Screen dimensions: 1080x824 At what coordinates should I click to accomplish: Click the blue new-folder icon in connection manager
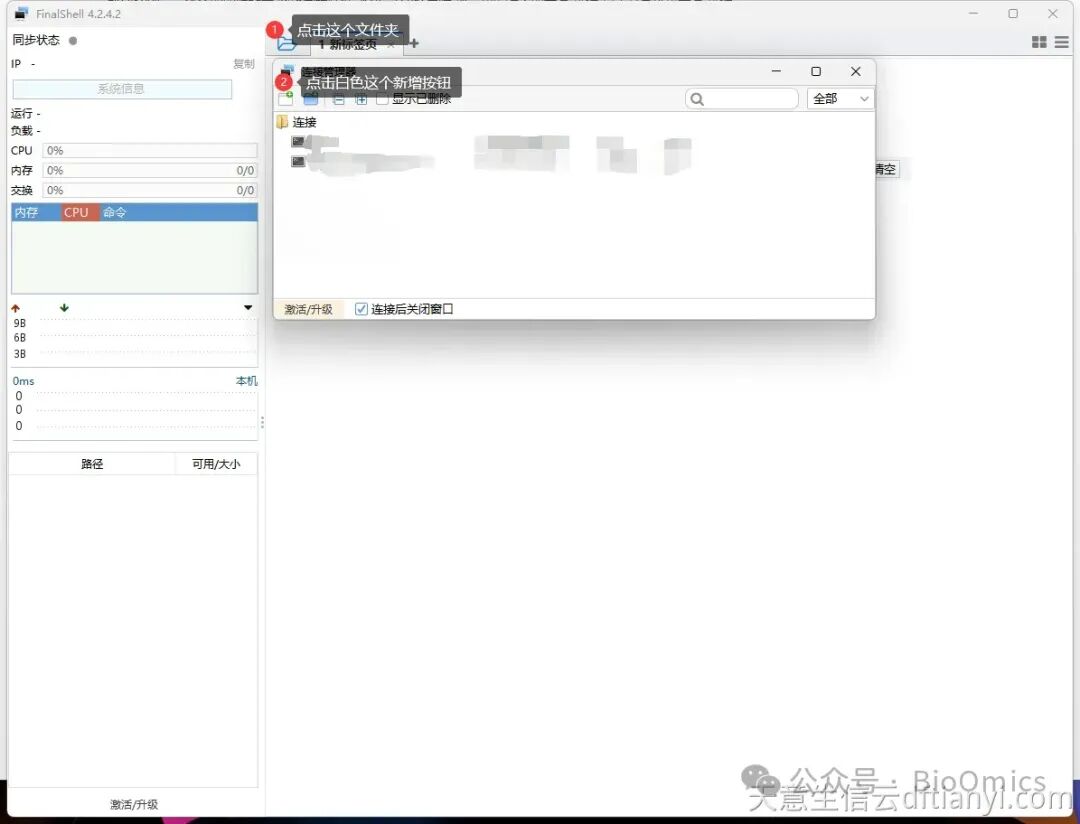[311, 100]
